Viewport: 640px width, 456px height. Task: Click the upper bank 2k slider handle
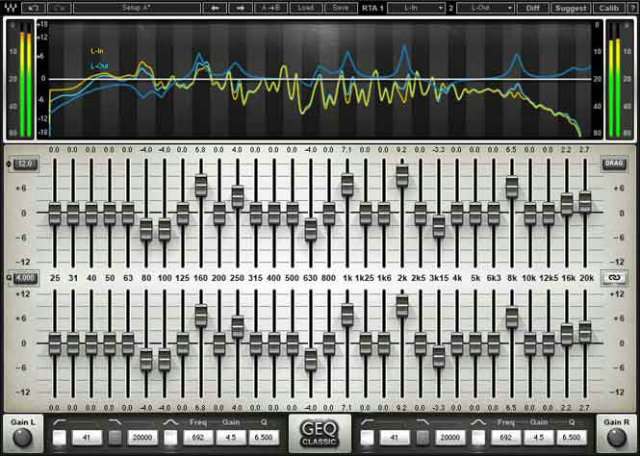tap(402, 176)
